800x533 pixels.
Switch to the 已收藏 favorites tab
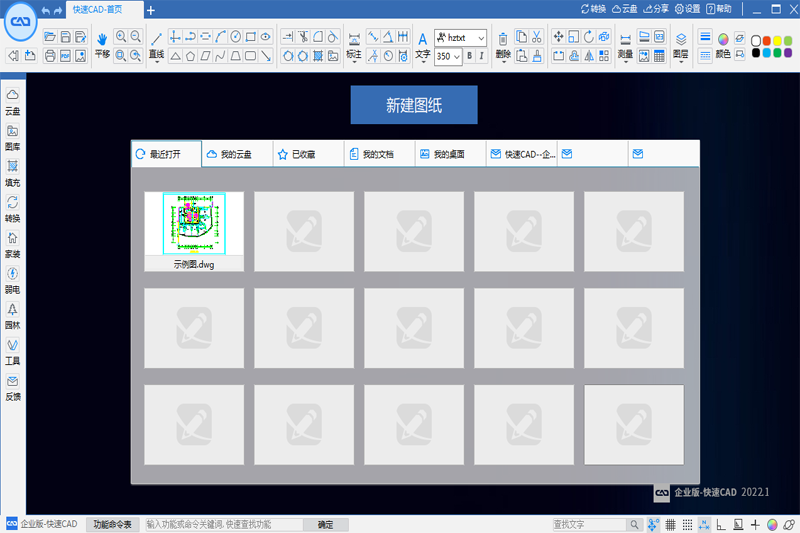[308, 154]
